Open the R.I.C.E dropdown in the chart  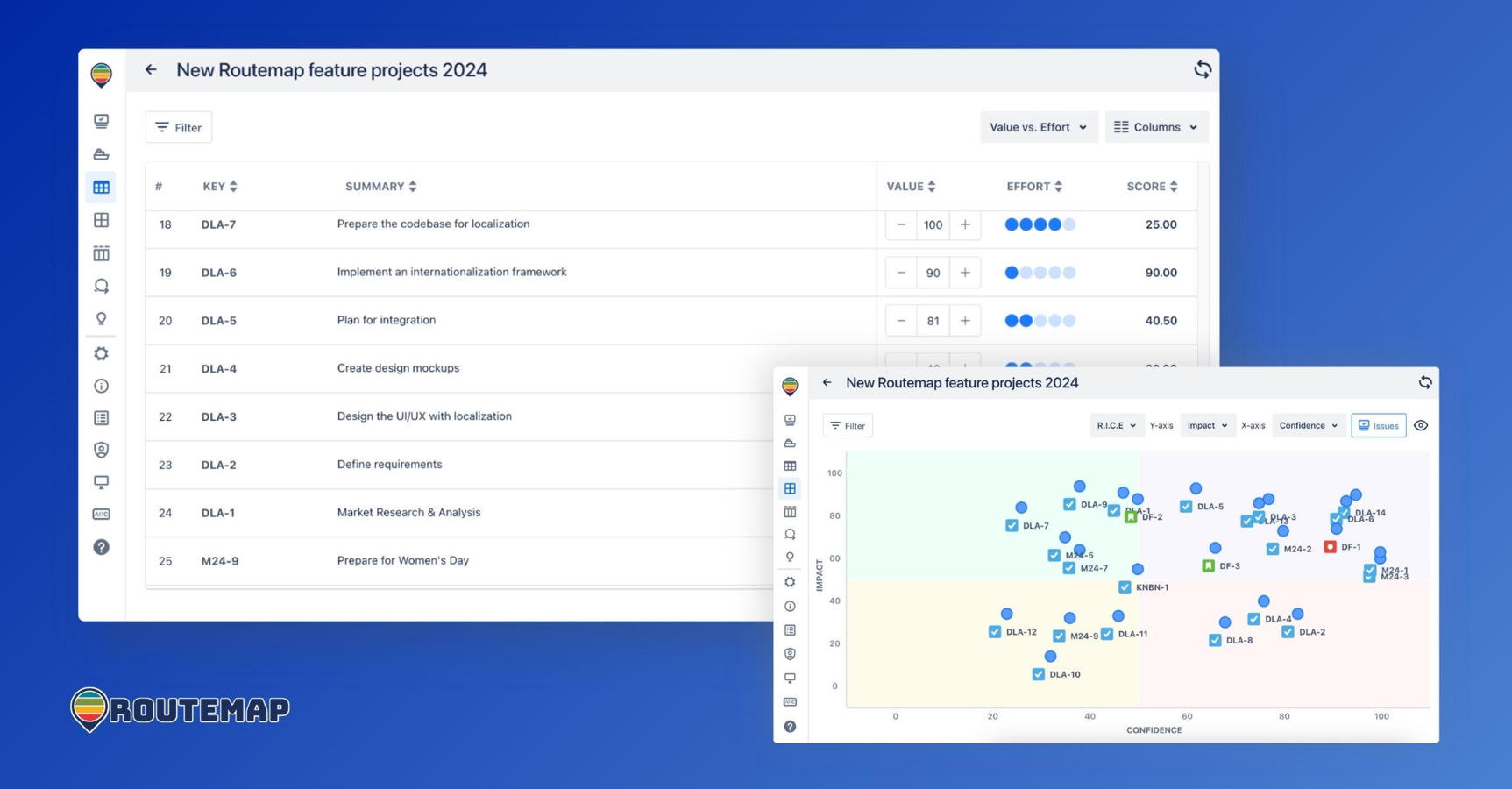pyautogui.click(x=1115, y=426)
